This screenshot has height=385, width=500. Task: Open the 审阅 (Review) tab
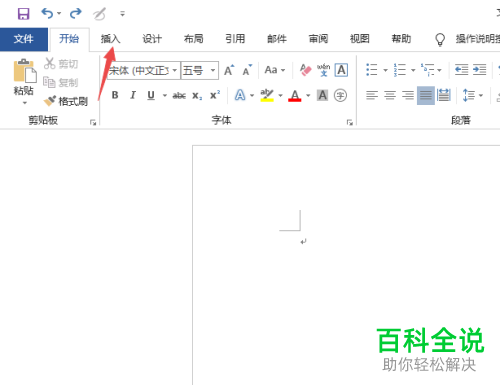pyautogui.click(x=318, y=39)
